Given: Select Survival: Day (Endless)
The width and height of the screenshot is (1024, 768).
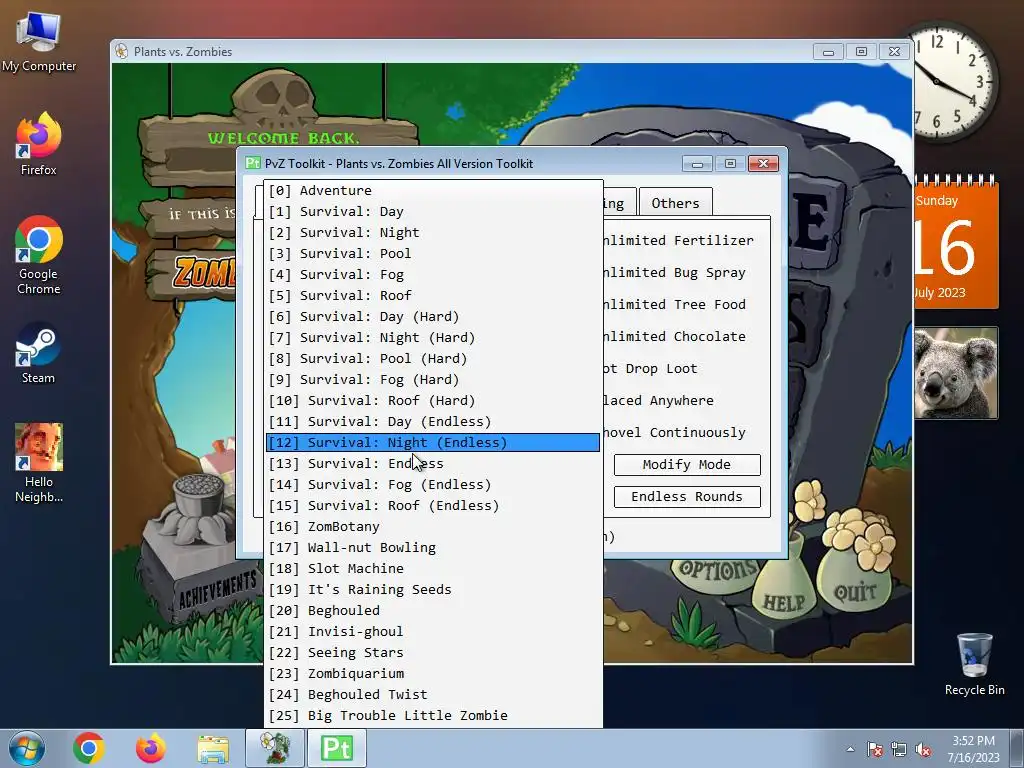Looking at the screenshot, I should (433, 421).
